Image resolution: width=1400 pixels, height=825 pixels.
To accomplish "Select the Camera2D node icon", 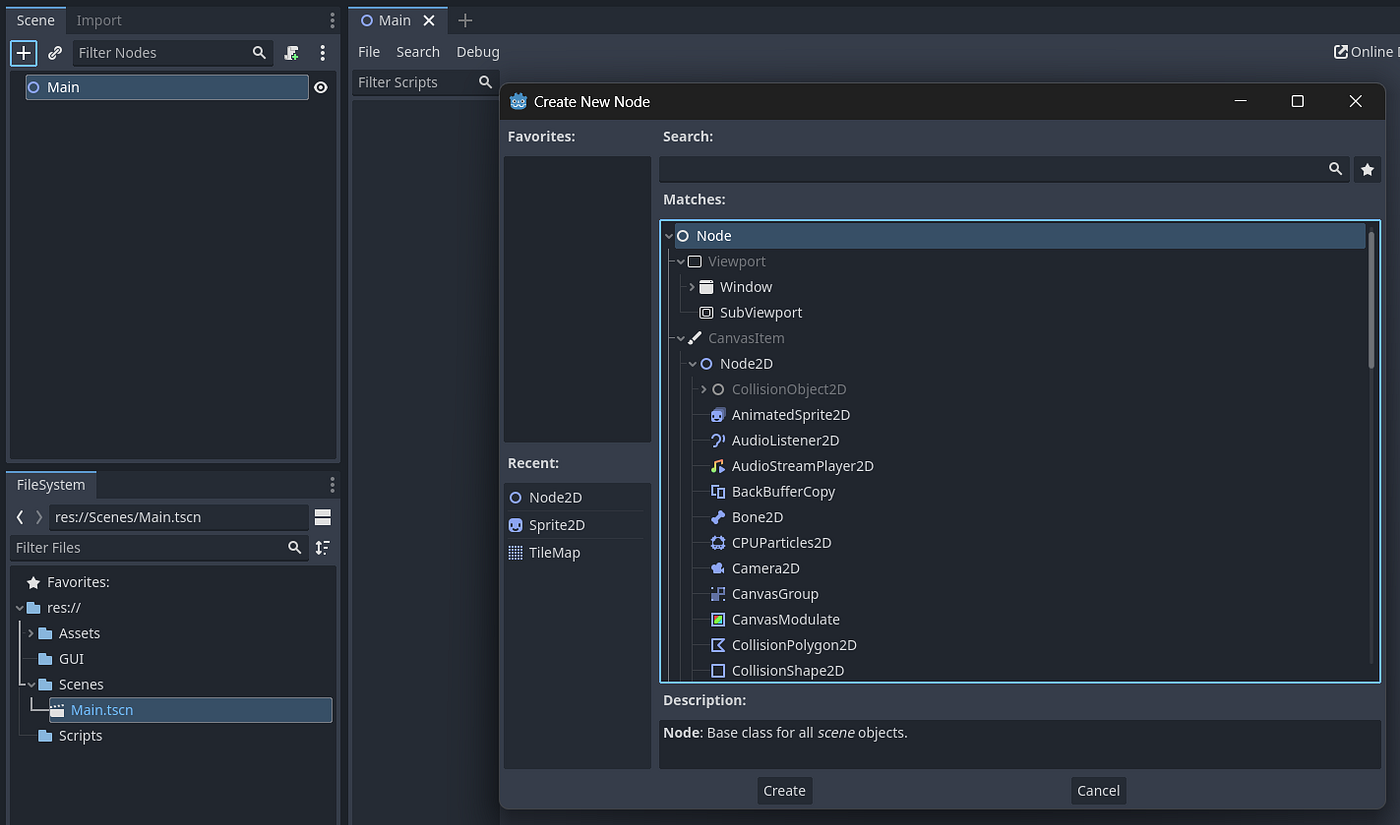I will (x=717, y=568).
